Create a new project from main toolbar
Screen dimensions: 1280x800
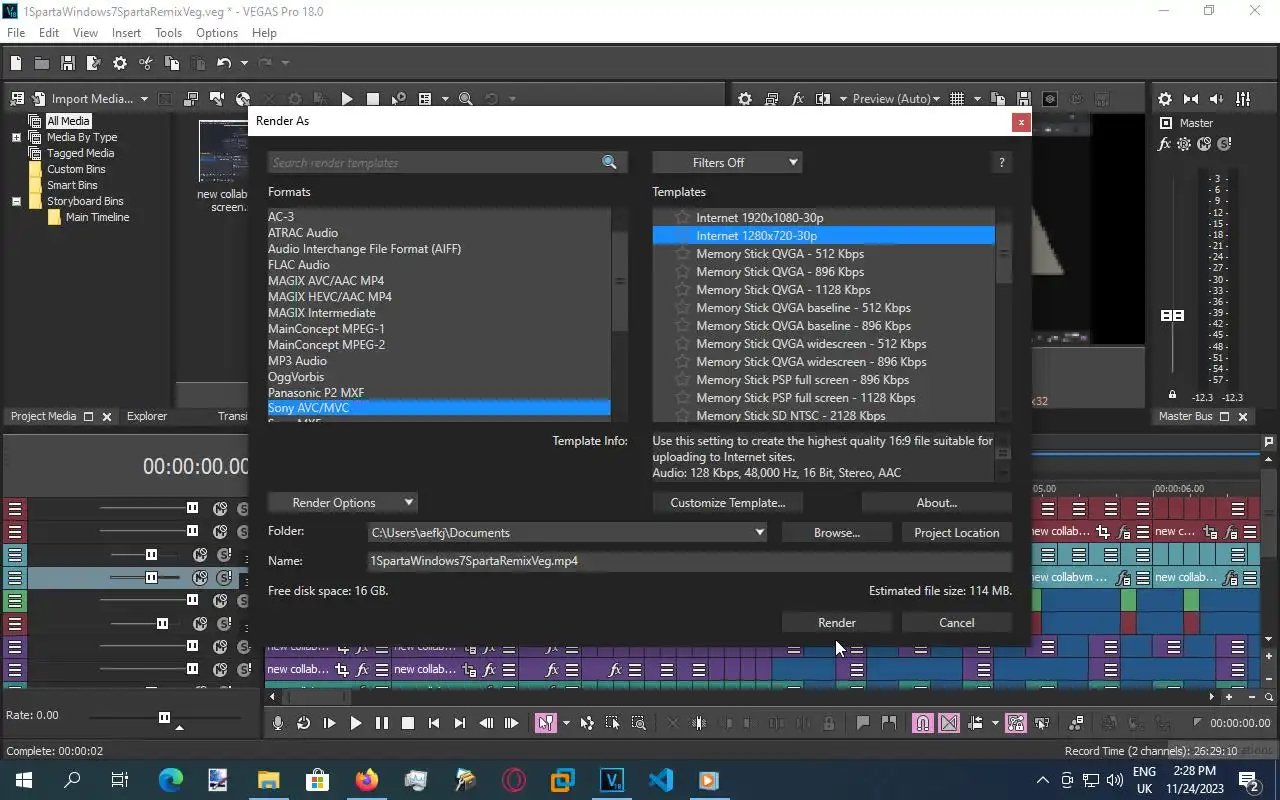click(x=16, y=63)
